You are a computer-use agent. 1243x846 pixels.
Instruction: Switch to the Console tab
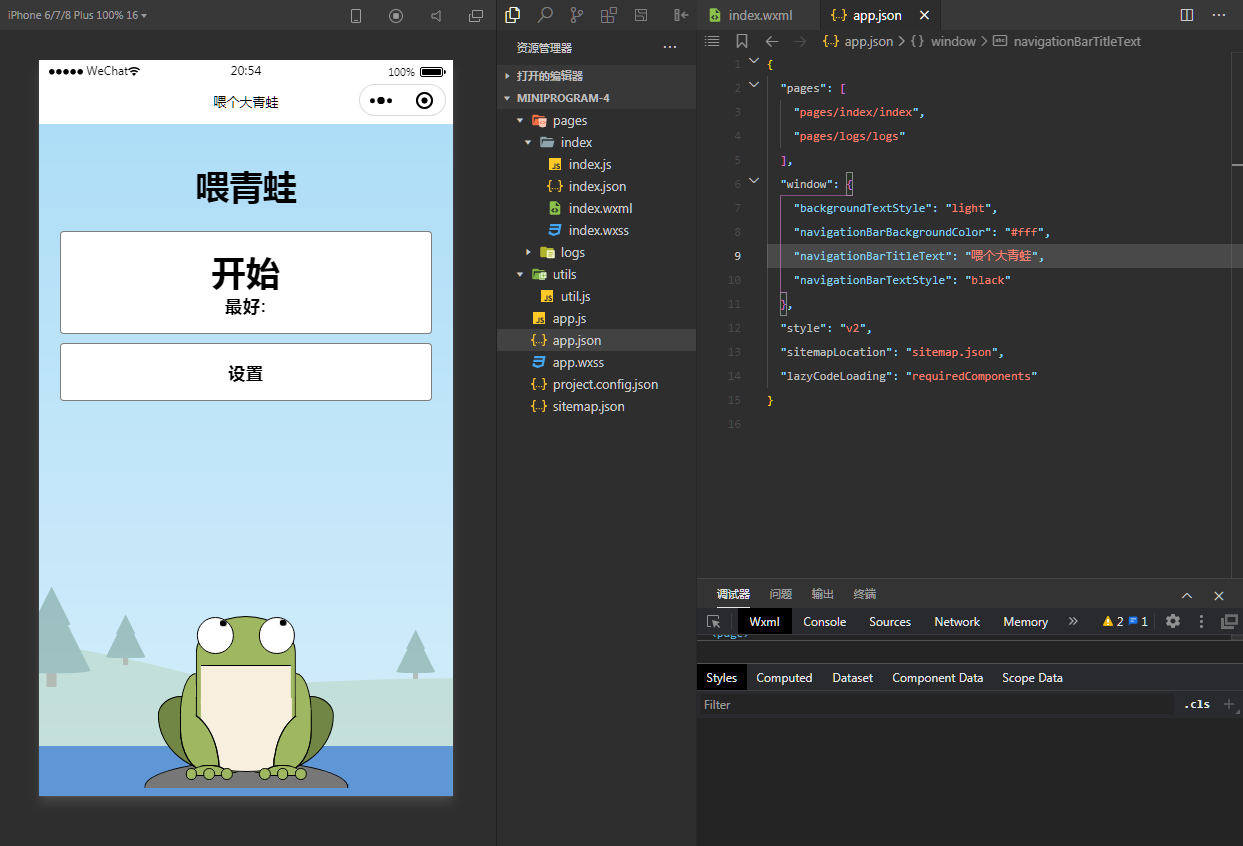[824, 621]
